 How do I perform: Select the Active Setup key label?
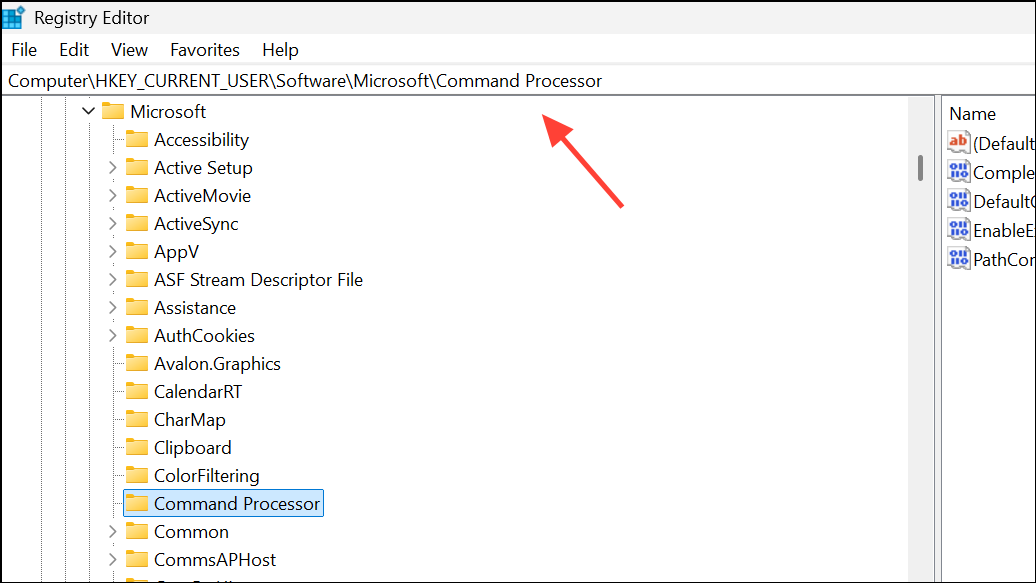point(204,168)
